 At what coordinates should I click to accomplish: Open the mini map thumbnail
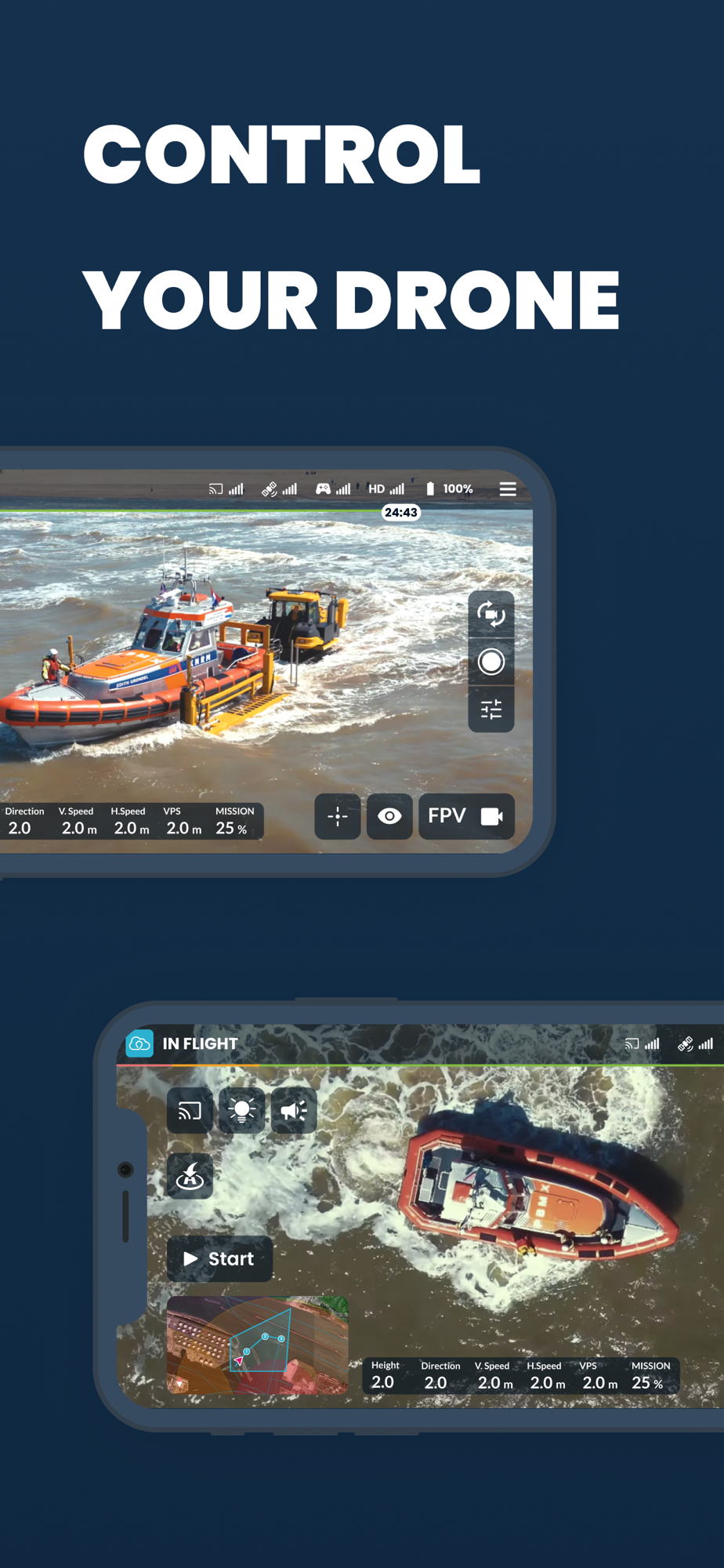point(257,1345)
